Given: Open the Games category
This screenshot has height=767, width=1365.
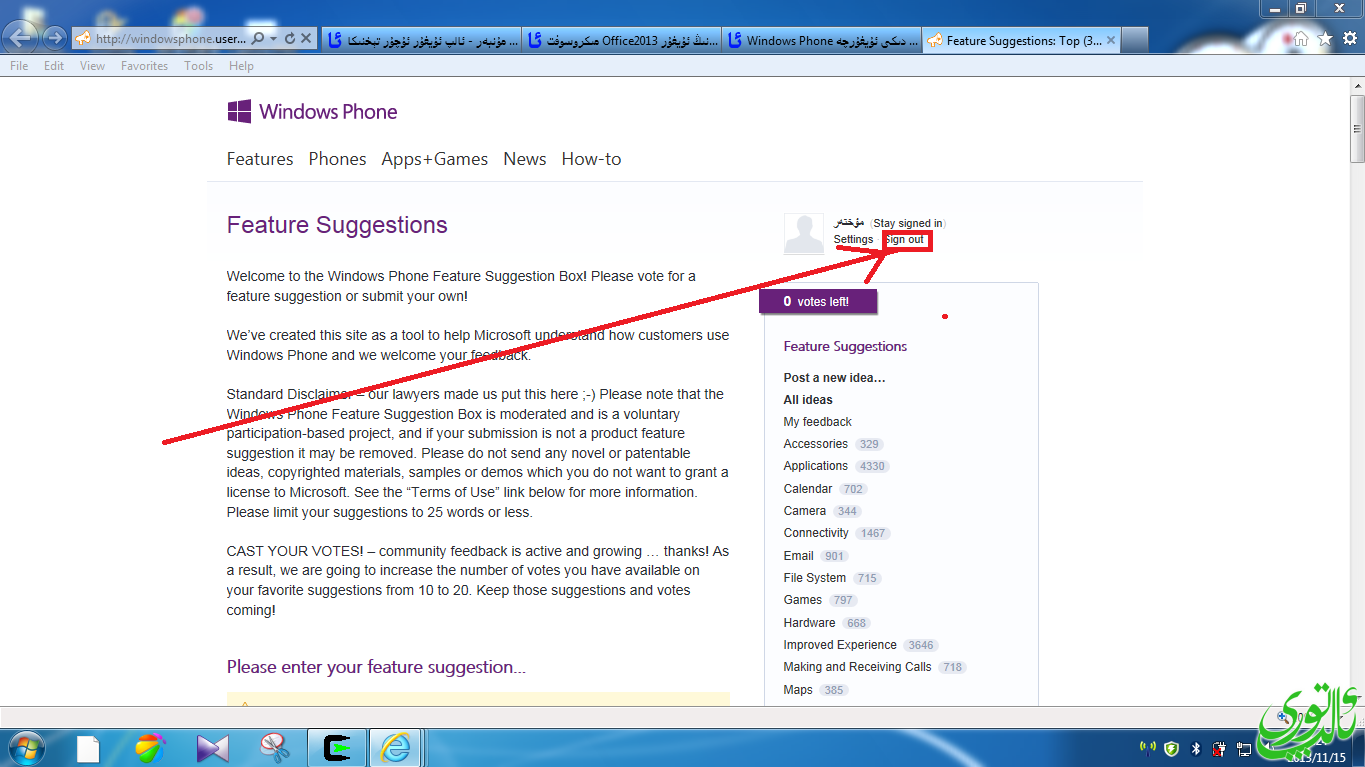Looking at the screenshot, I should click(803, 600).
